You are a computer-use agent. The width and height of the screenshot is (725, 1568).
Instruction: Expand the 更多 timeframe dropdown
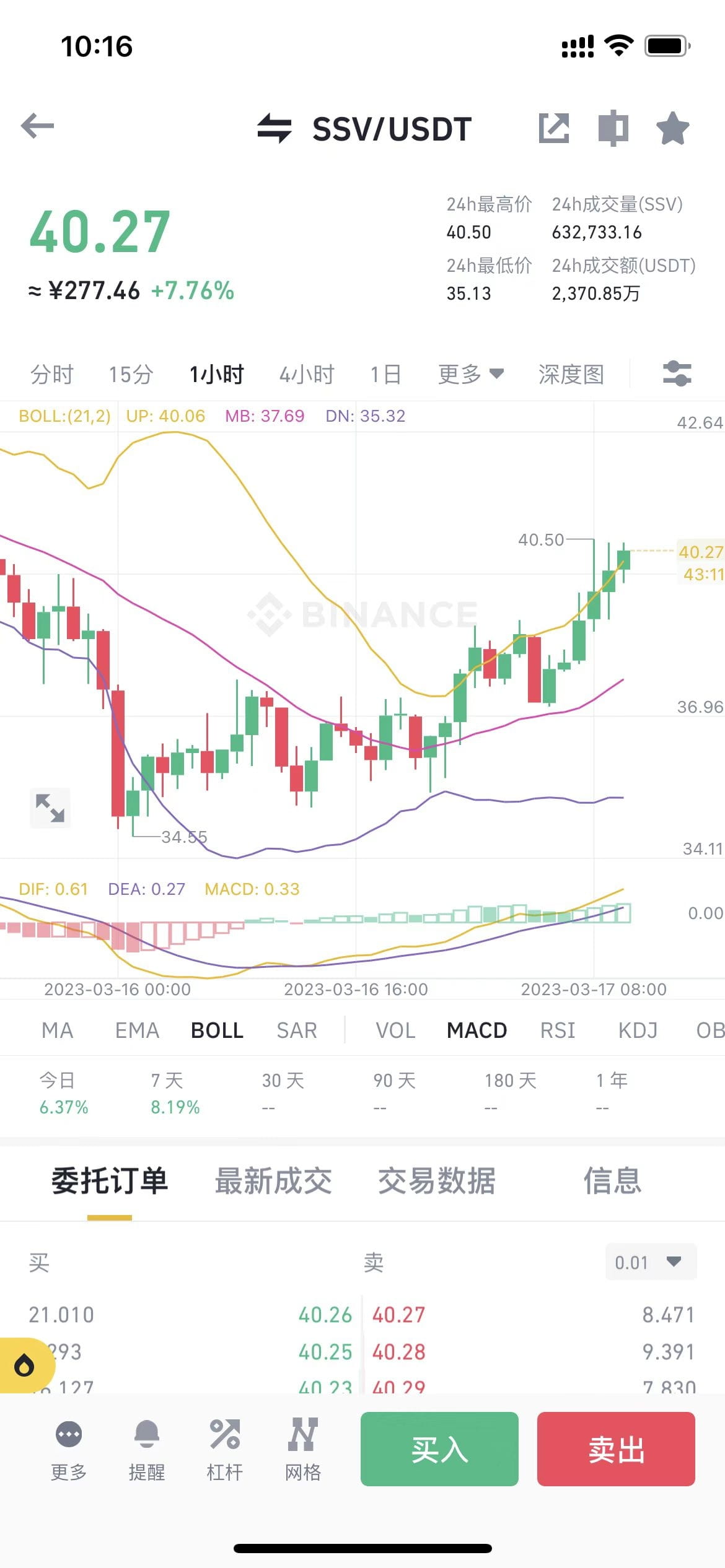[471, 373]
